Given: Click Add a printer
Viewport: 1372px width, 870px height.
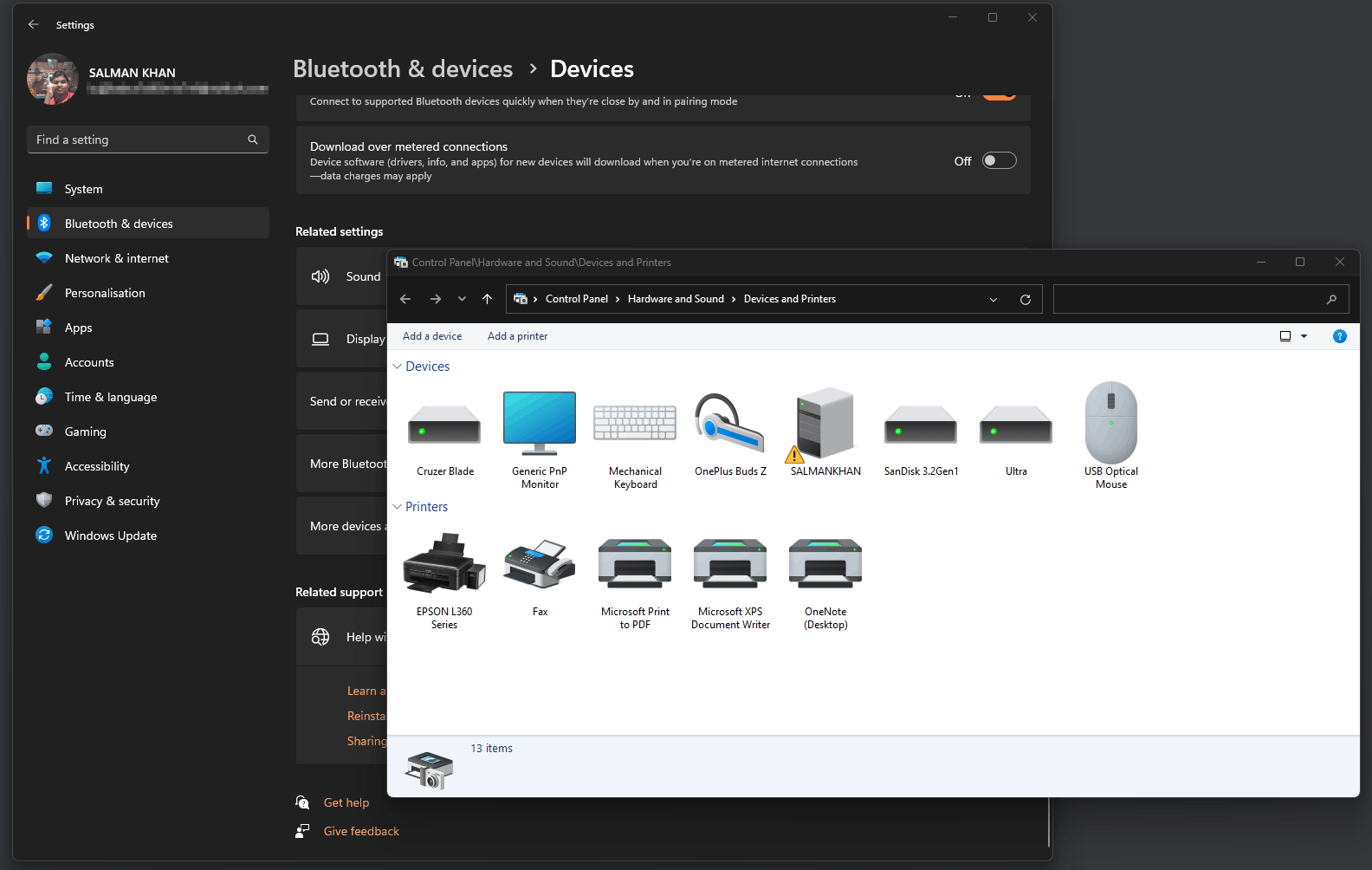Looking at the screenshot, I should click(517, 336).
